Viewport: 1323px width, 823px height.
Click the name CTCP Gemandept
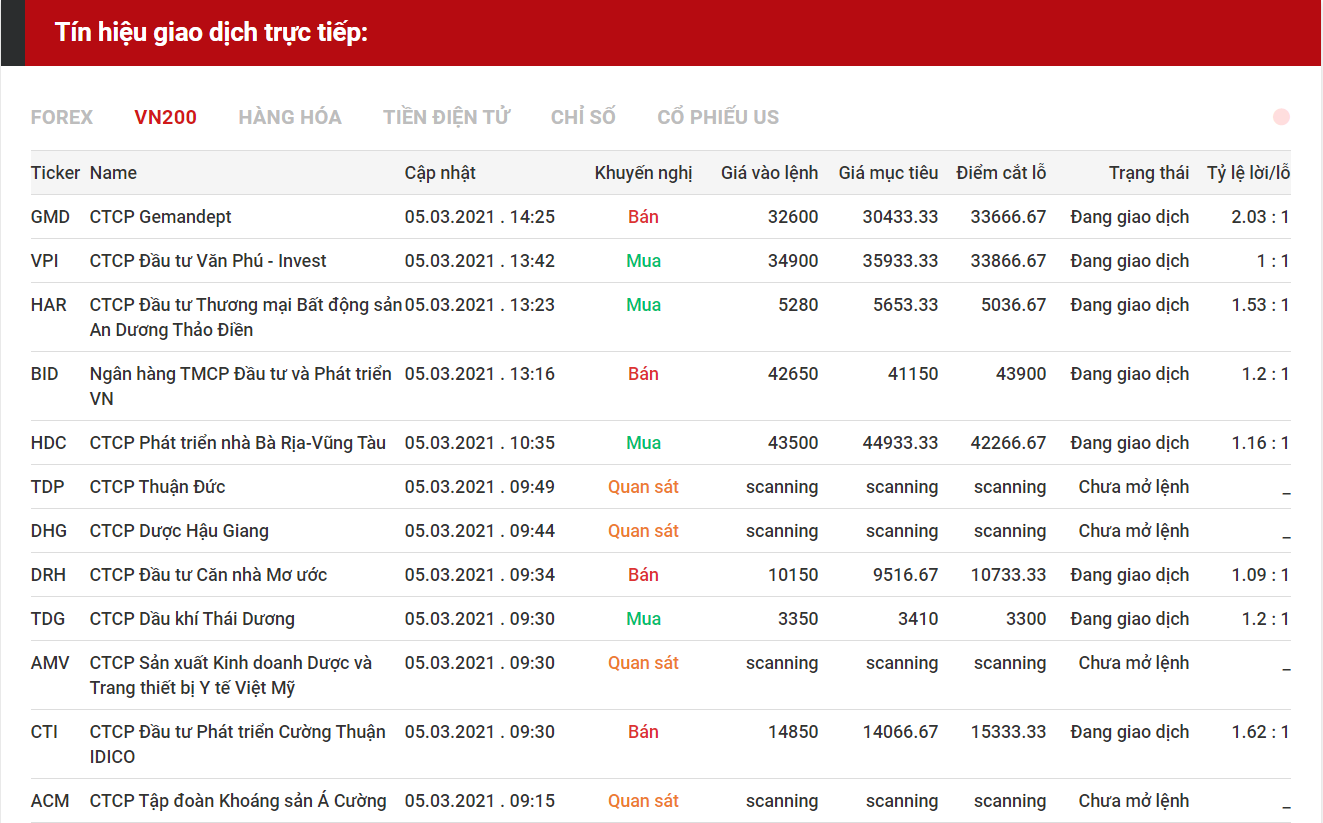[161, 217]
